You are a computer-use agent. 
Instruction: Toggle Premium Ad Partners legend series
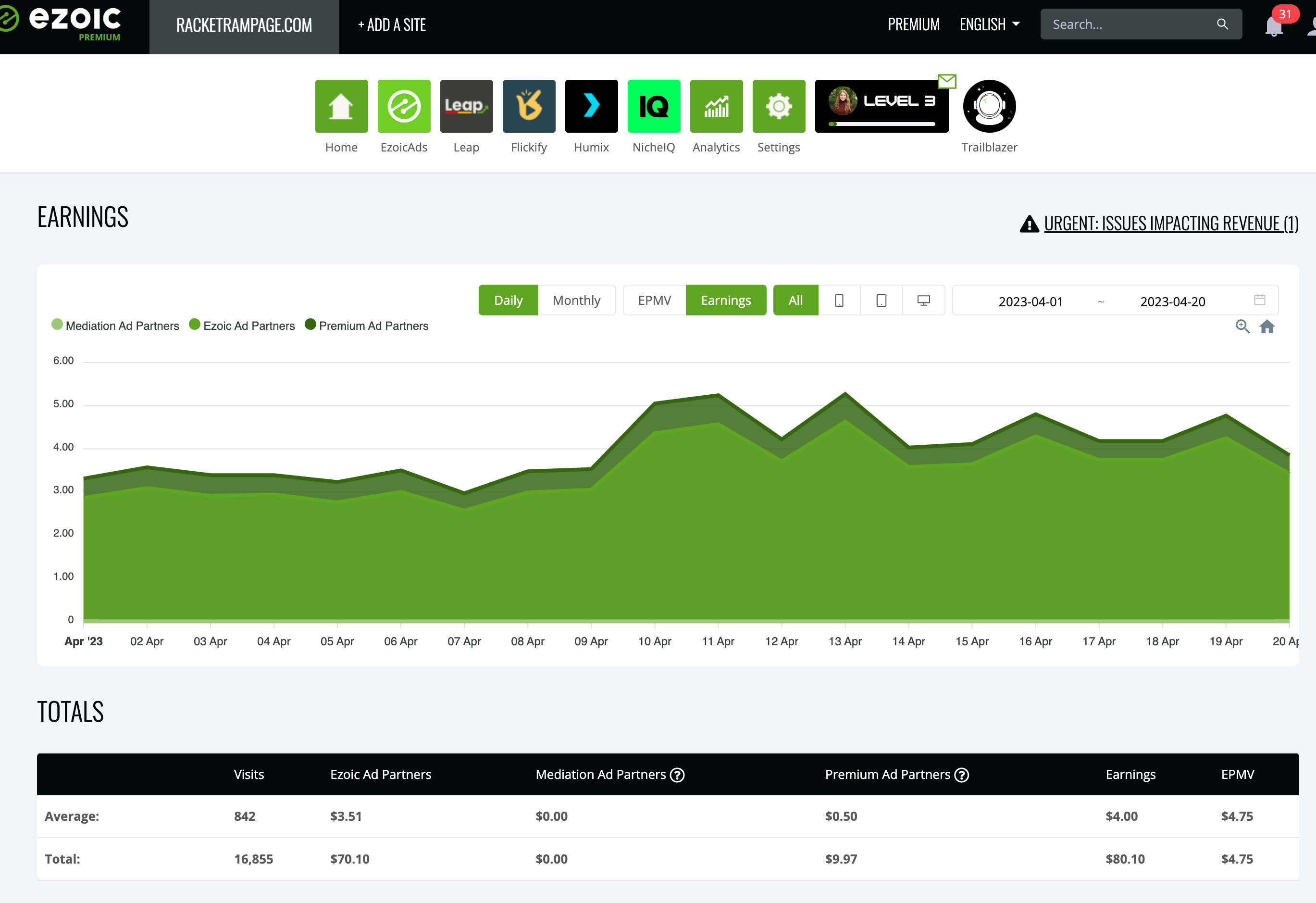(x=366, y=326)
